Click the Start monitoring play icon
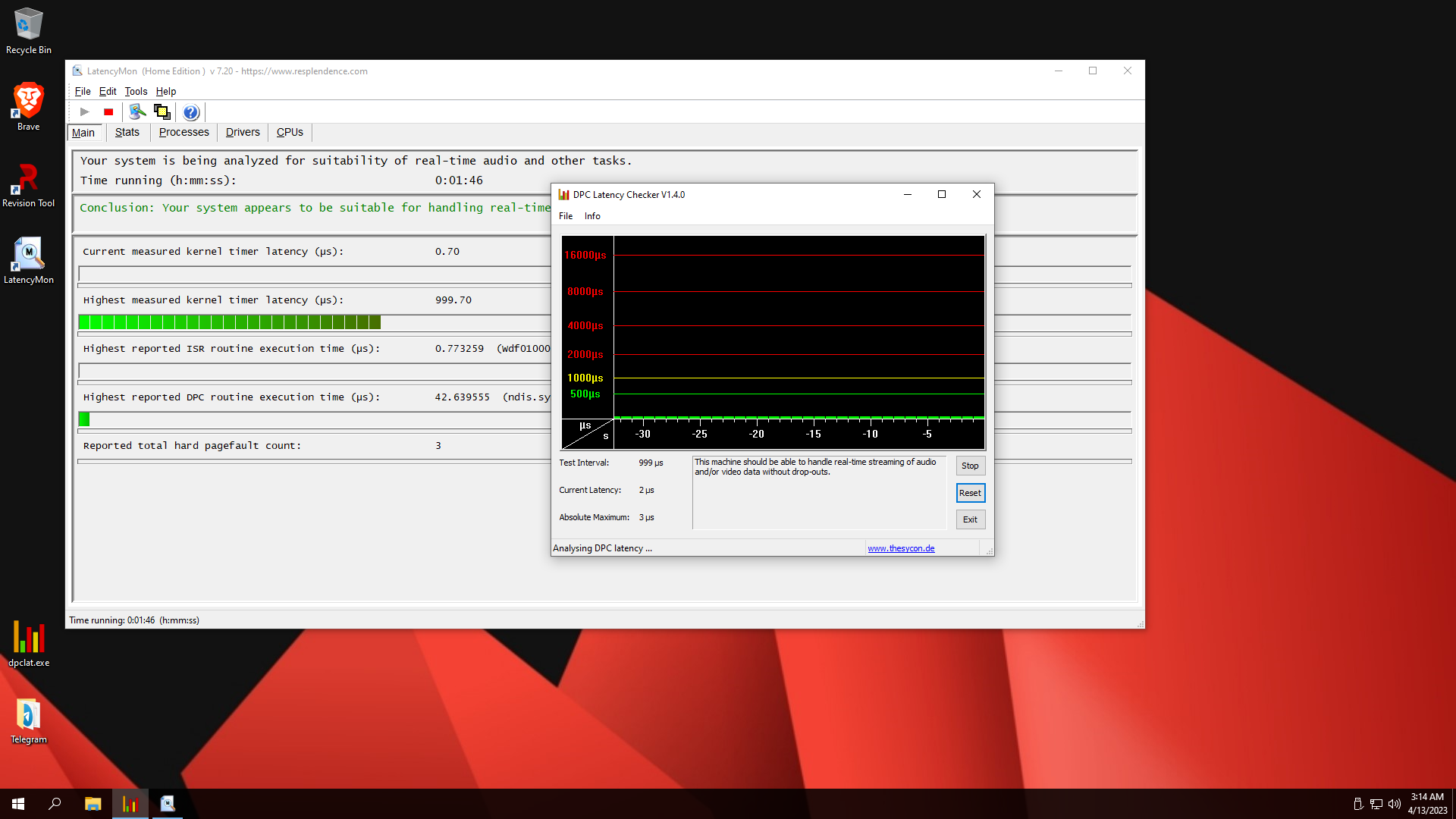The height and width of the screenshot is (819, 1456). [85, 112]
